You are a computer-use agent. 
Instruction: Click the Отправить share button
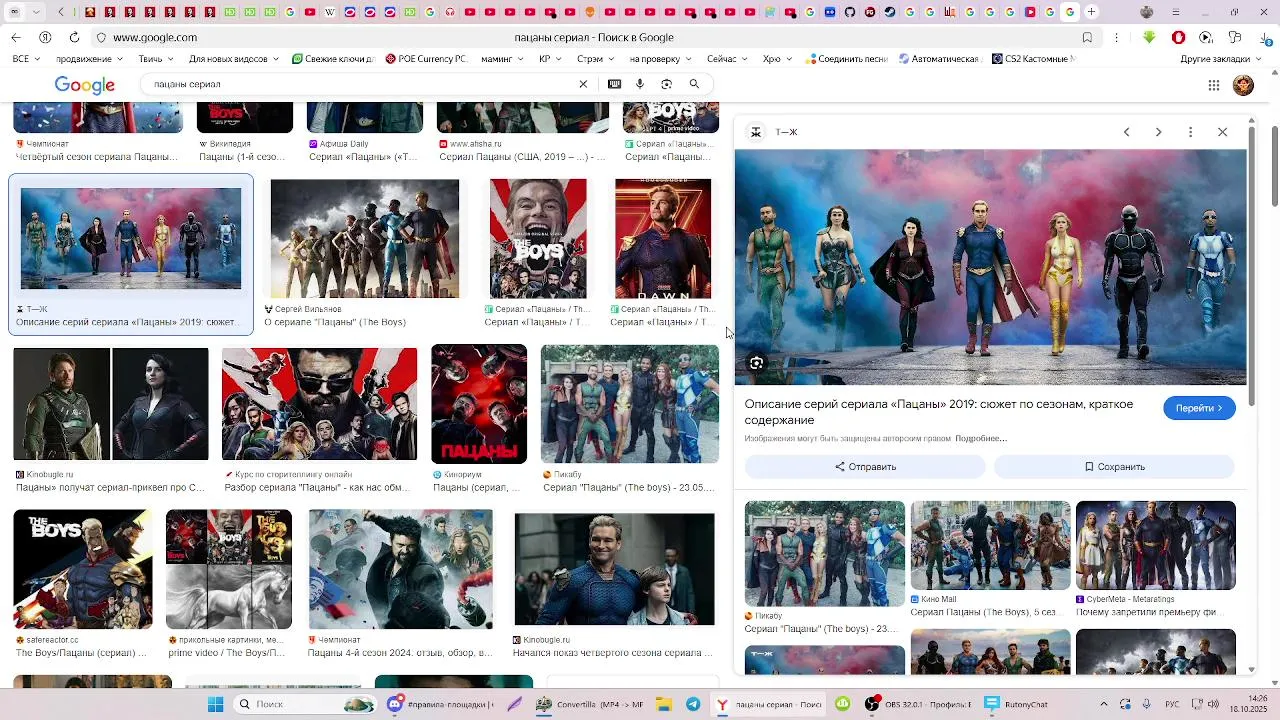tap(865, 467)
